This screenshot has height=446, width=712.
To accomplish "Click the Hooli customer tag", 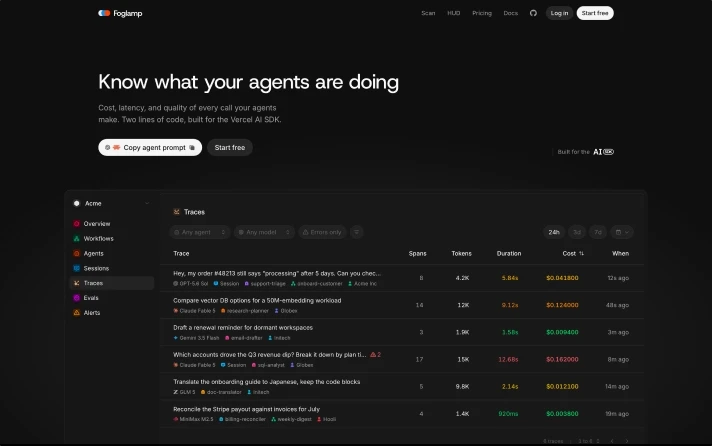I will (x=326, y=419).
